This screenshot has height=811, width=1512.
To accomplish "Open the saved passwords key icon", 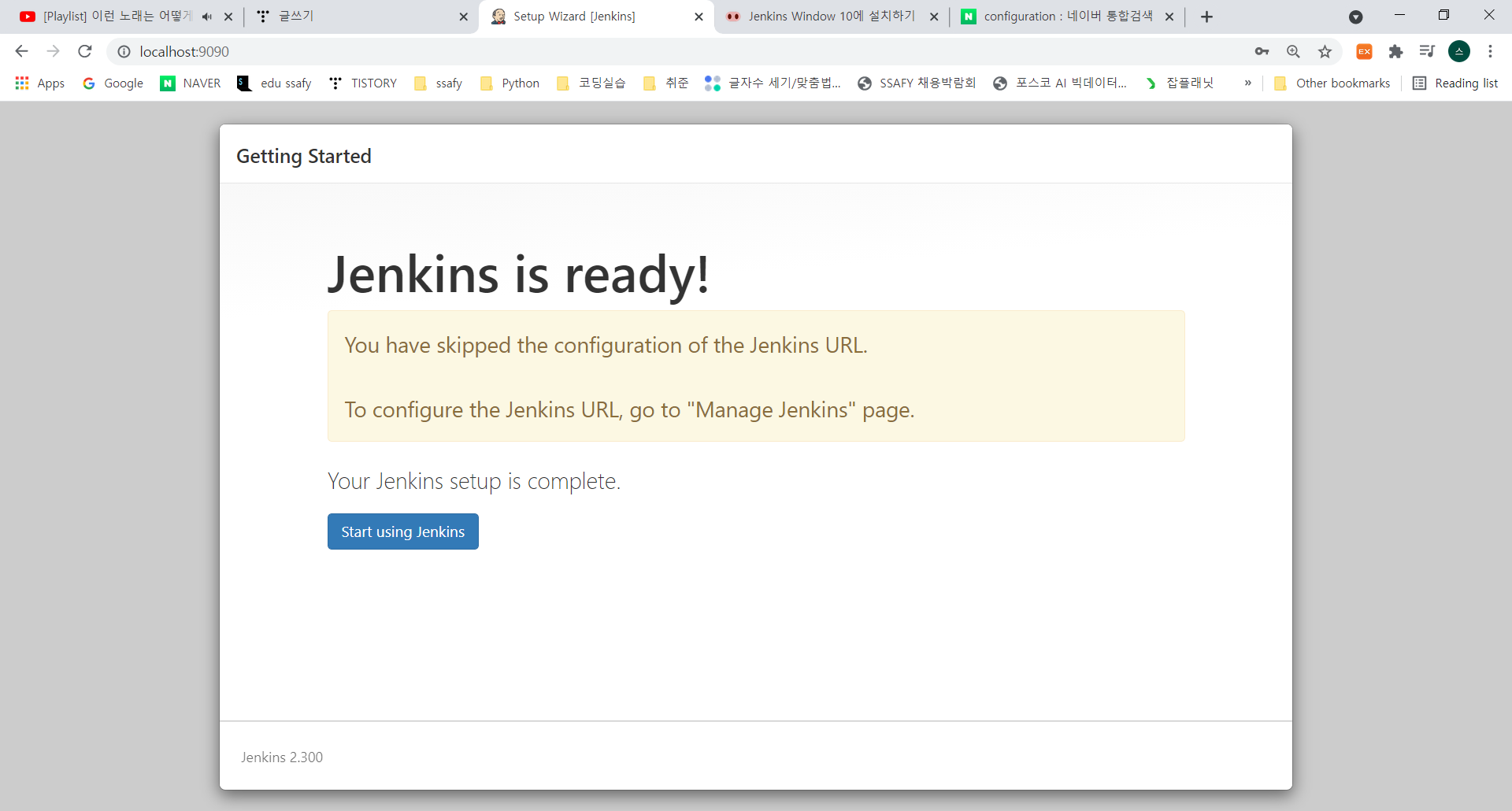I will pyautogui.click(x=1262, y=51).
